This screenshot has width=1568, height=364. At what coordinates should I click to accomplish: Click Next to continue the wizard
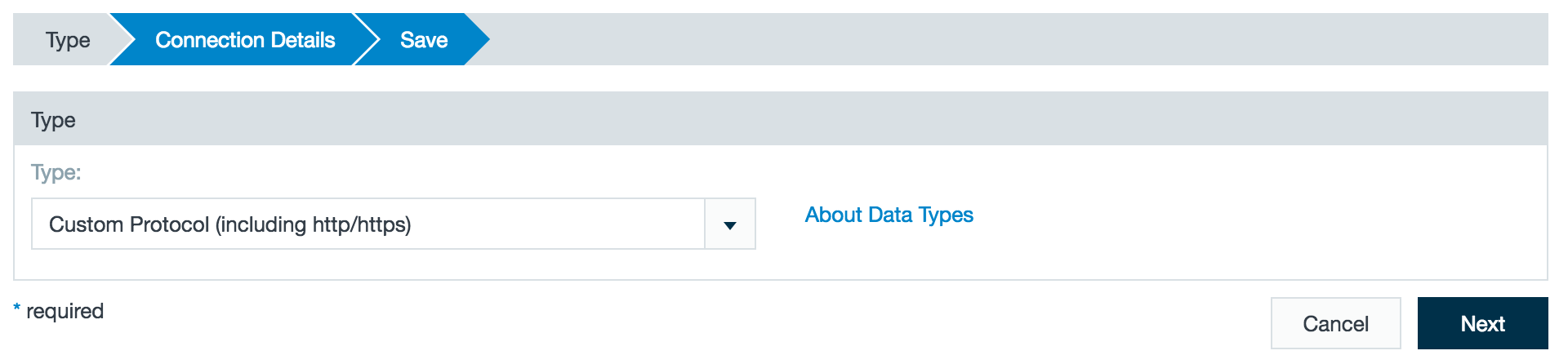(1482, 323)
